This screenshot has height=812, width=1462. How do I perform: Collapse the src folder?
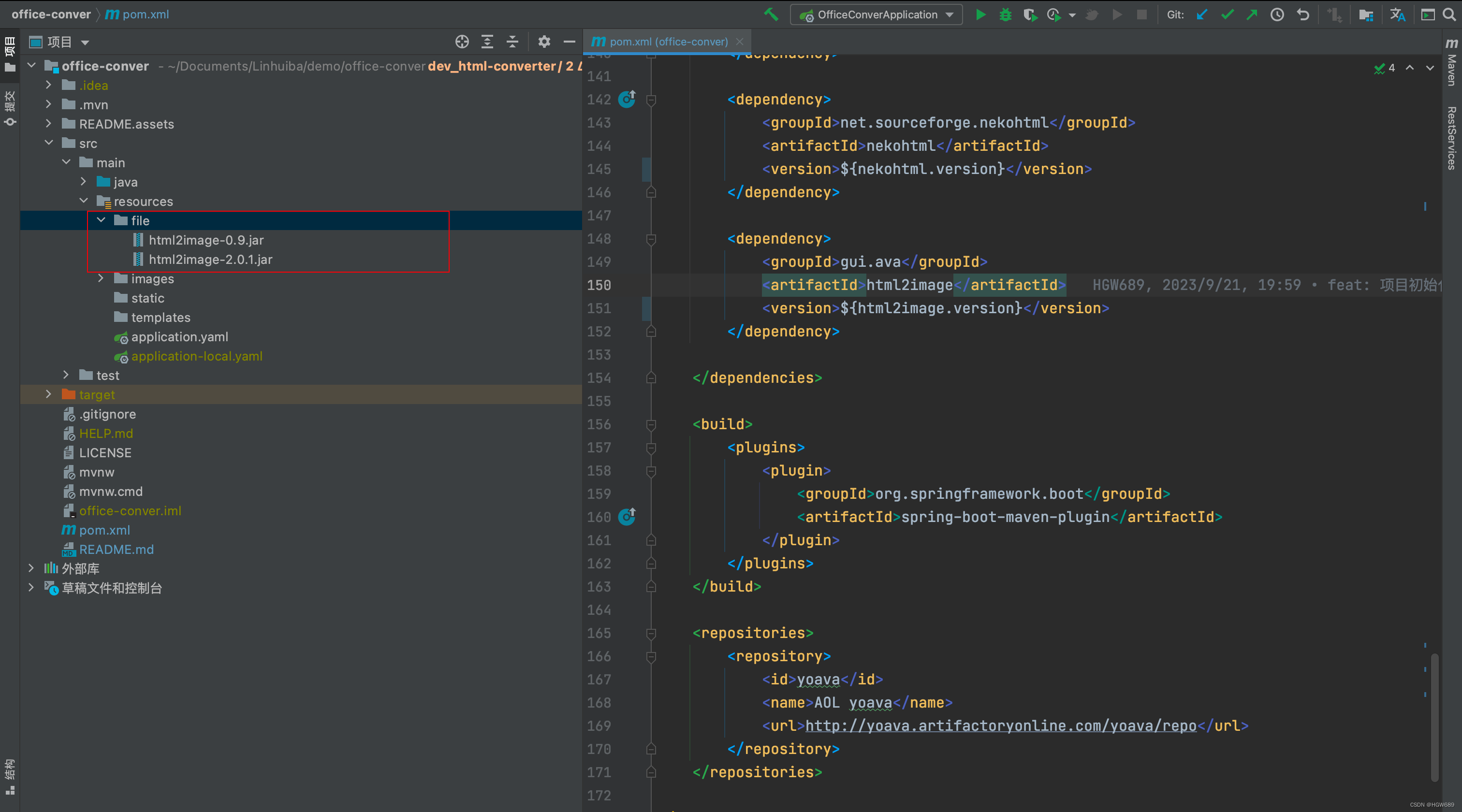49,143
